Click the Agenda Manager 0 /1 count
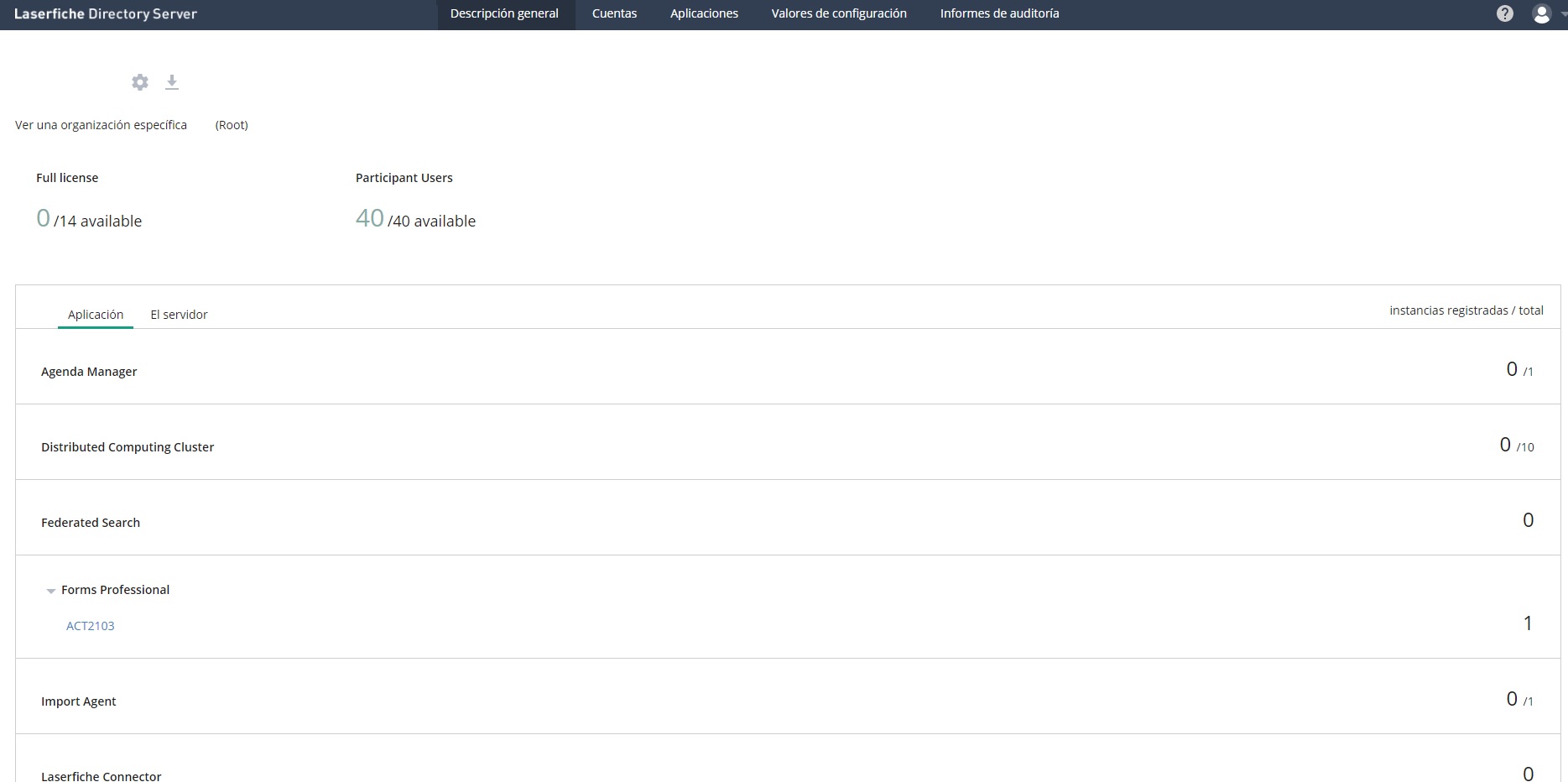Image resolution: width=1568 pixels, height=782 pixels. [x=1520, y=369]
